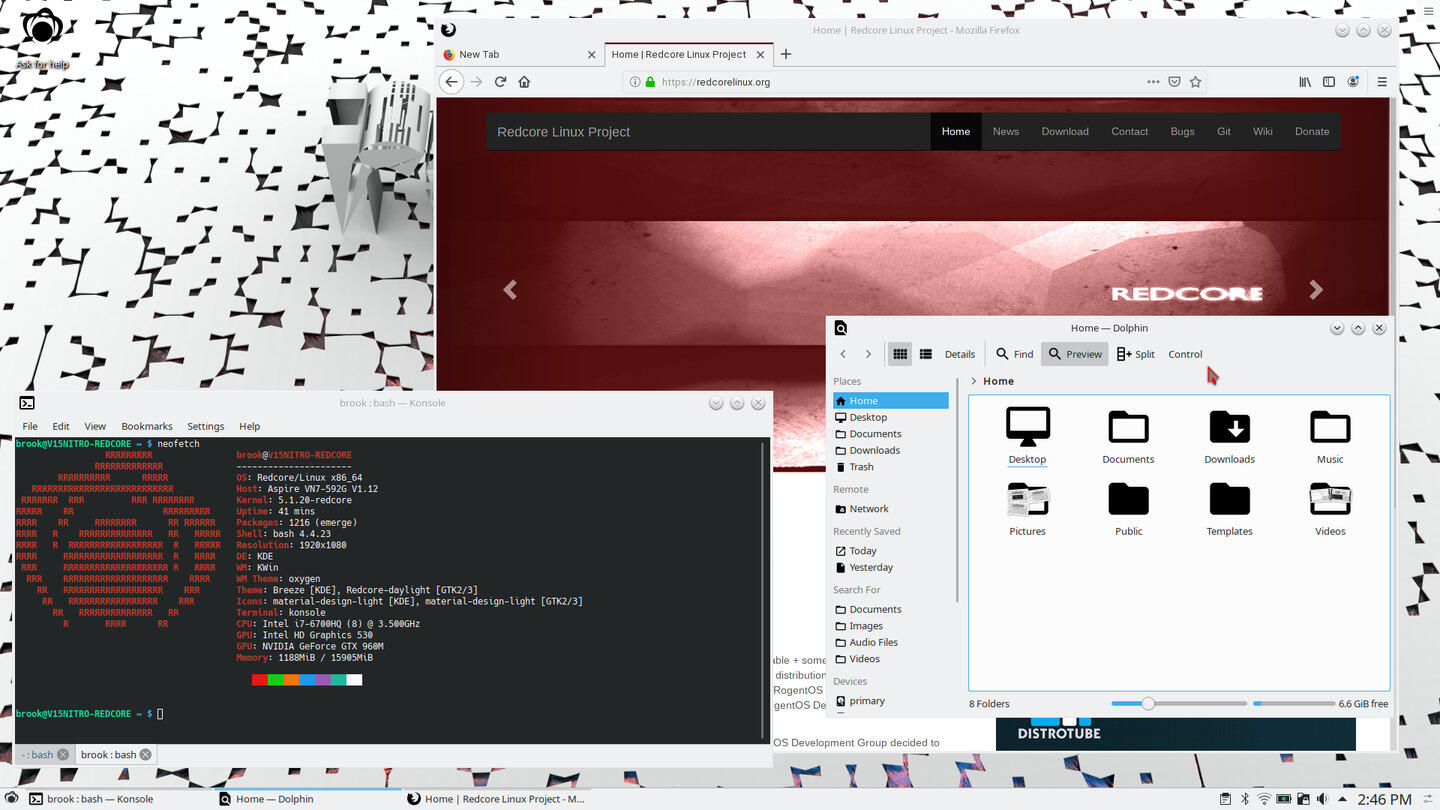1440x810 pixels.
Task: Open Downloads folder icon in Dolphin
Action: click(x=1229, y=437)
